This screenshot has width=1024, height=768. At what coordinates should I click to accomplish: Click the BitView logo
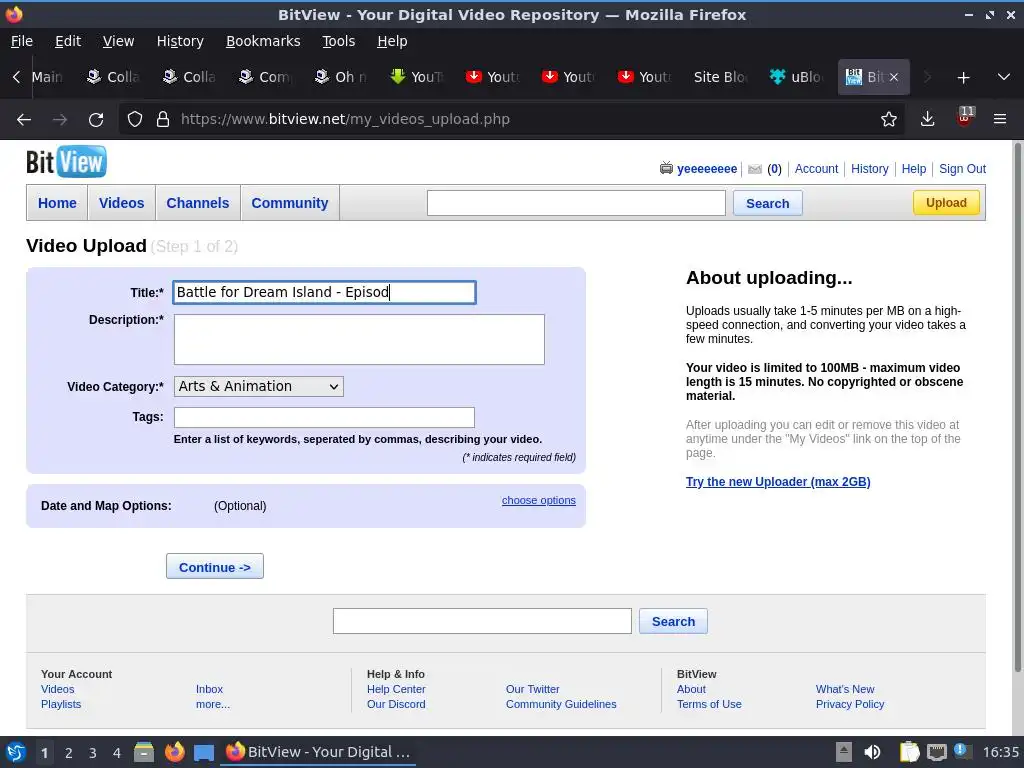pos(67,161)
